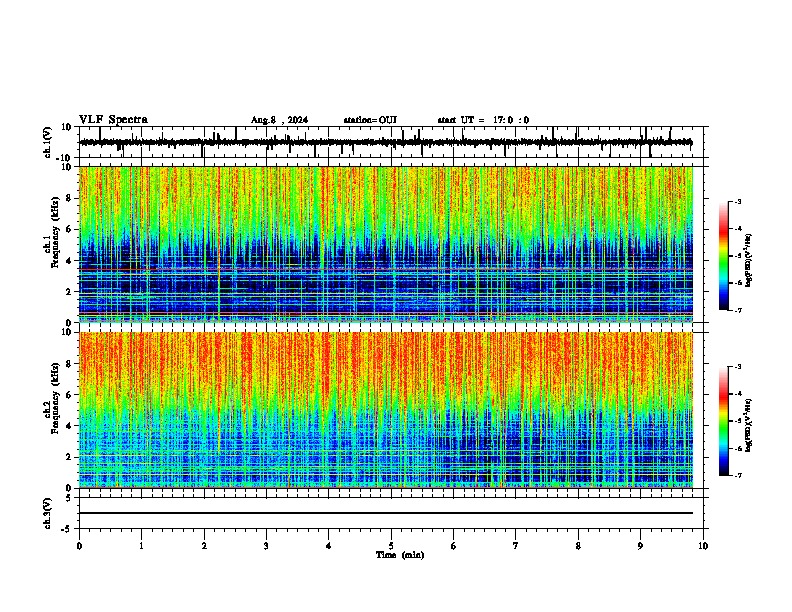This screenshot has width=792, height=612.
Task: Click time axis tick label "6"
Action: coord(454,546)
